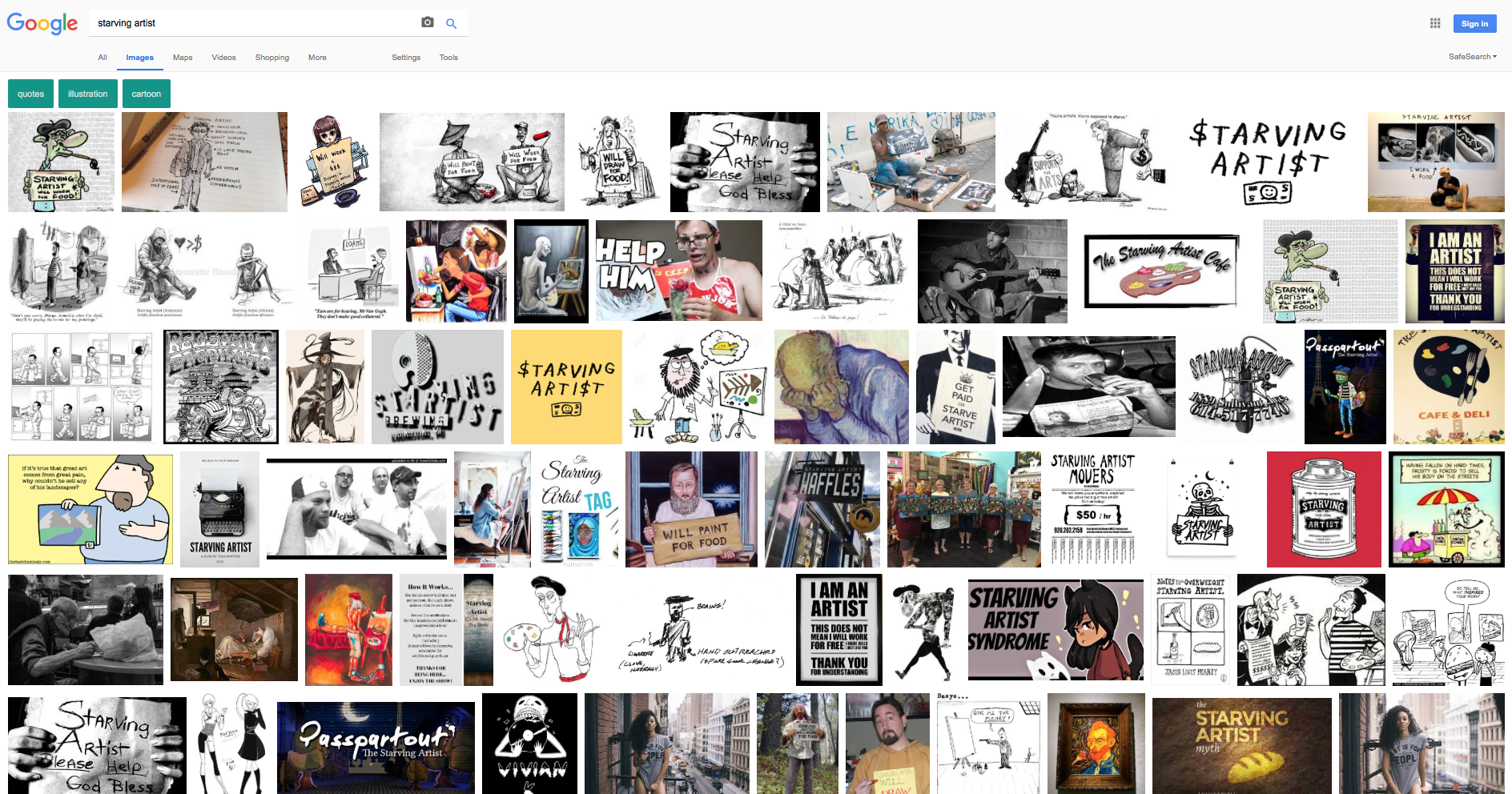Screen dimensions: 1512x794
Task: Open the More search types menu
Action: click(317, 58)
